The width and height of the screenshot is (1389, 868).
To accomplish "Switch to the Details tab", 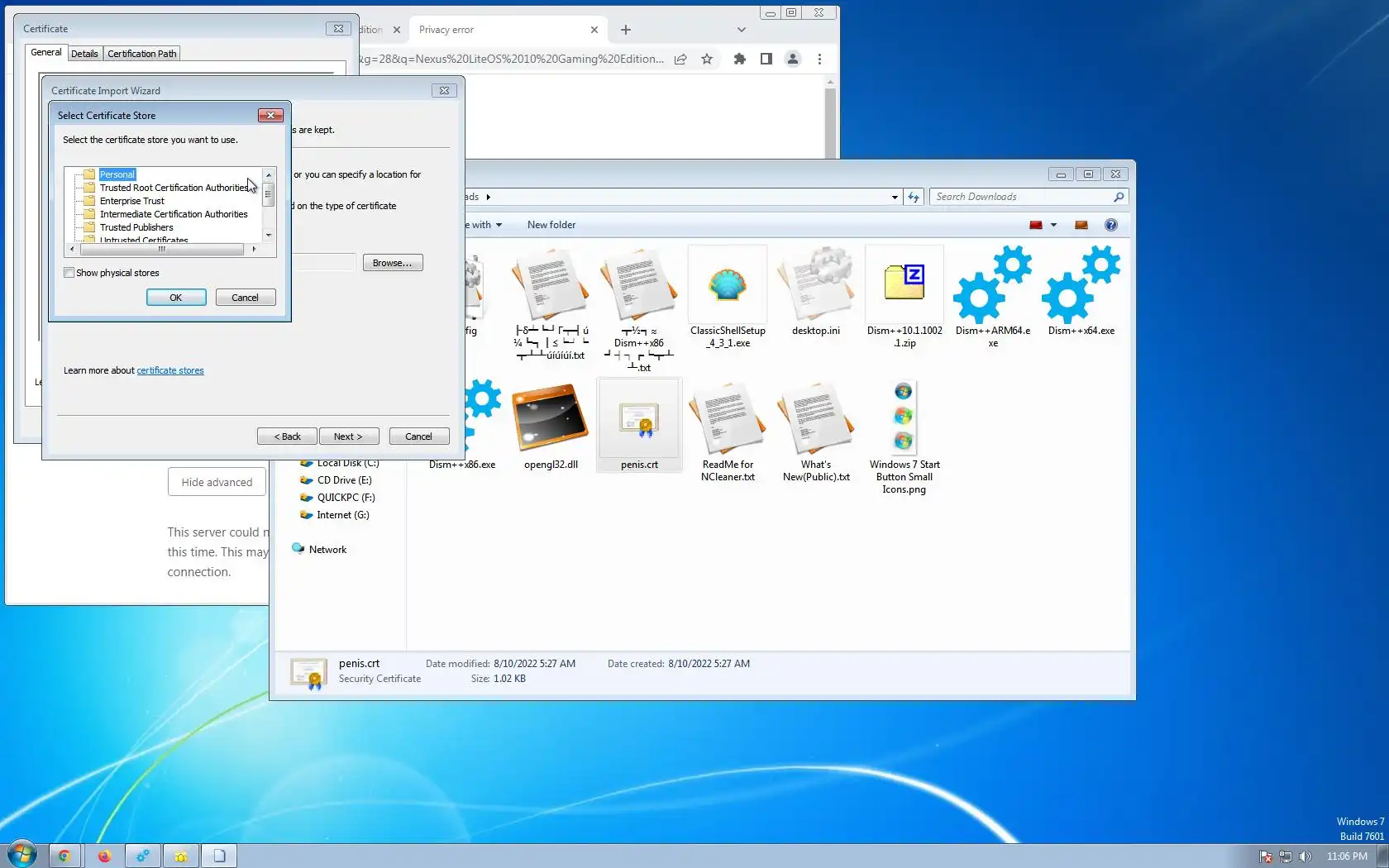I will click(84, 54).
